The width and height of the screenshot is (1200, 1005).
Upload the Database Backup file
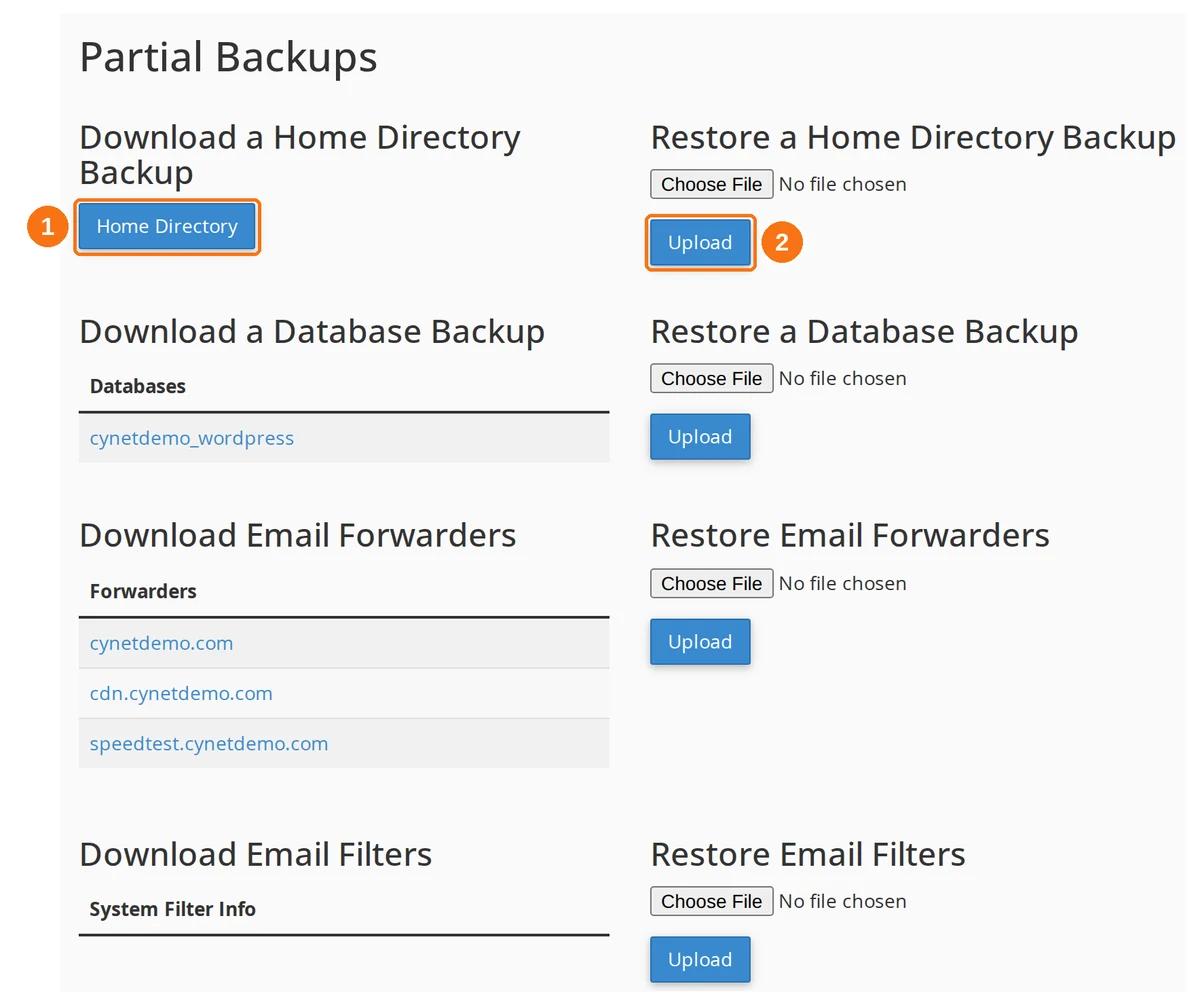point(700,437)
